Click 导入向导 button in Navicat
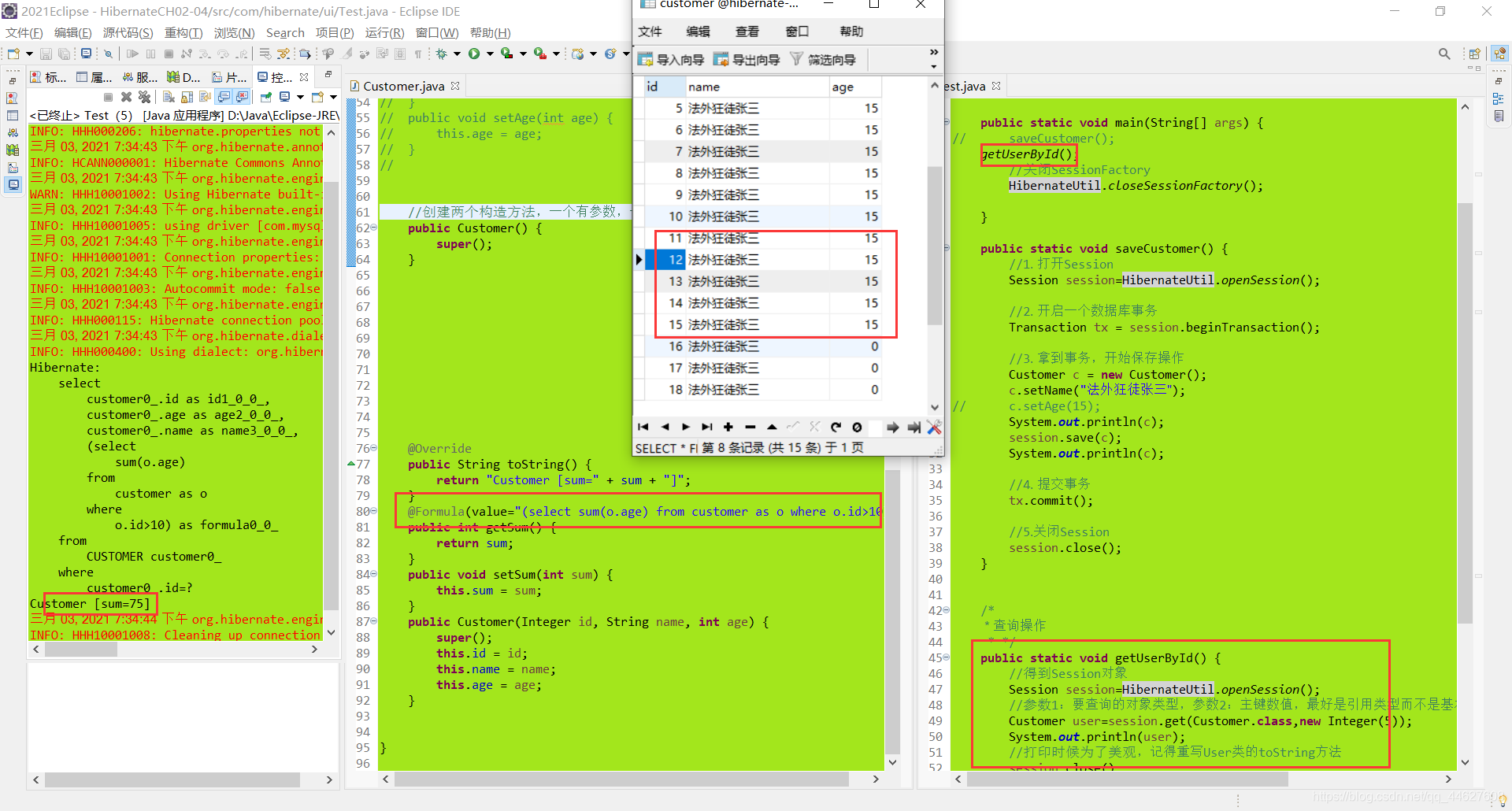This screenshot has width=1512, height=811. click(671, 59)
